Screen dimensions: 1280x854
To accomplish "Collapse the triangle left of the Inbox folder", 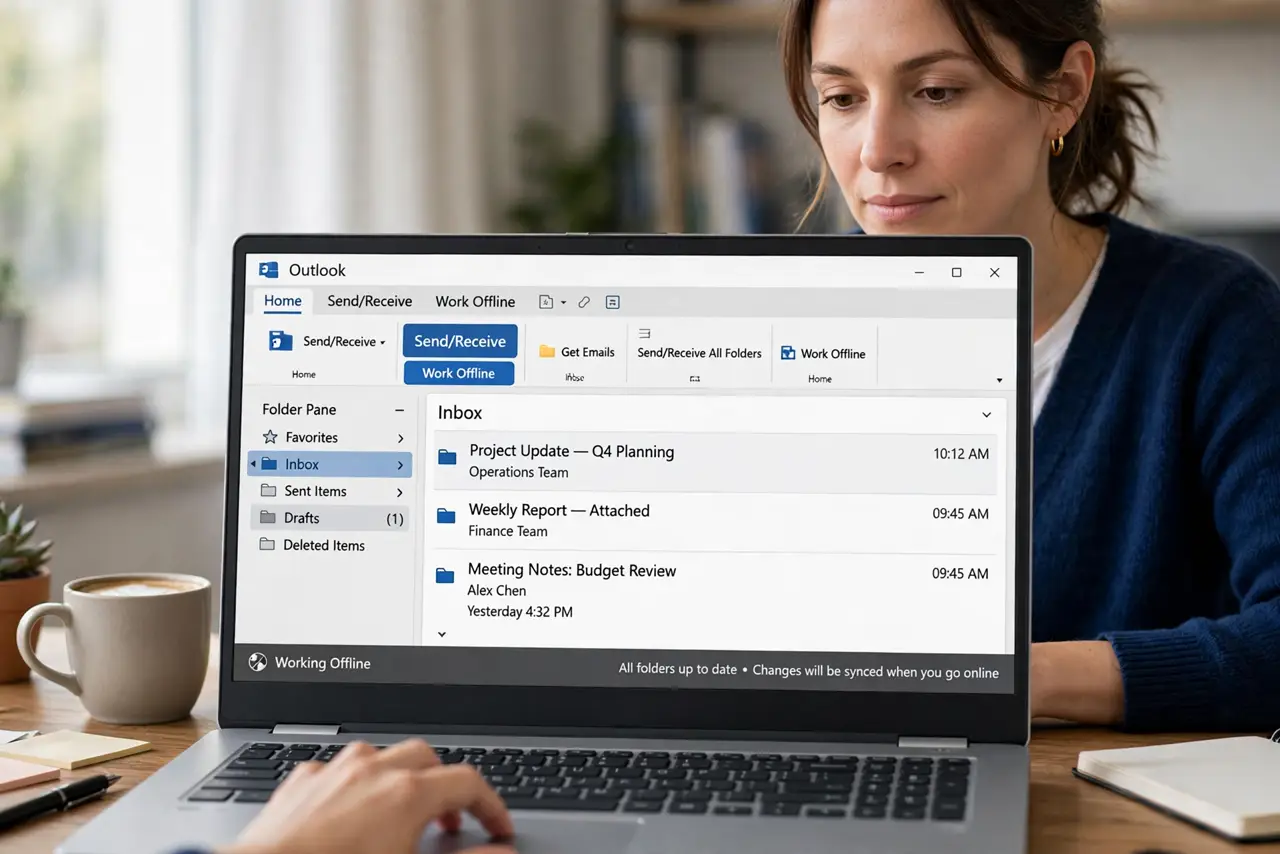I will [x=254, y=464].
